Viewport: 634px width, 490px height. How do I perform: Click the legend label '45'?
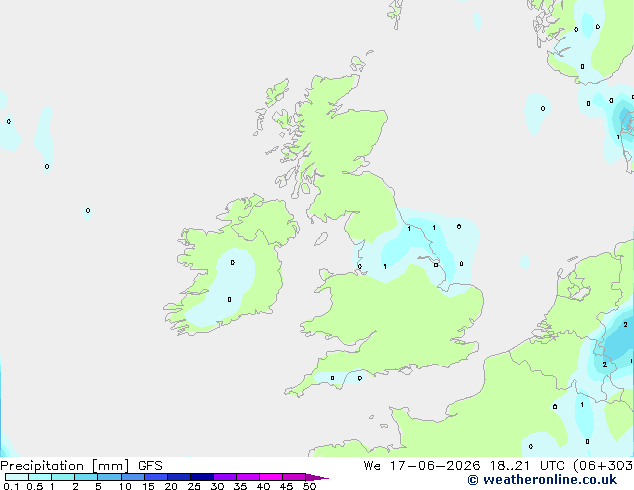coord(286,486)
